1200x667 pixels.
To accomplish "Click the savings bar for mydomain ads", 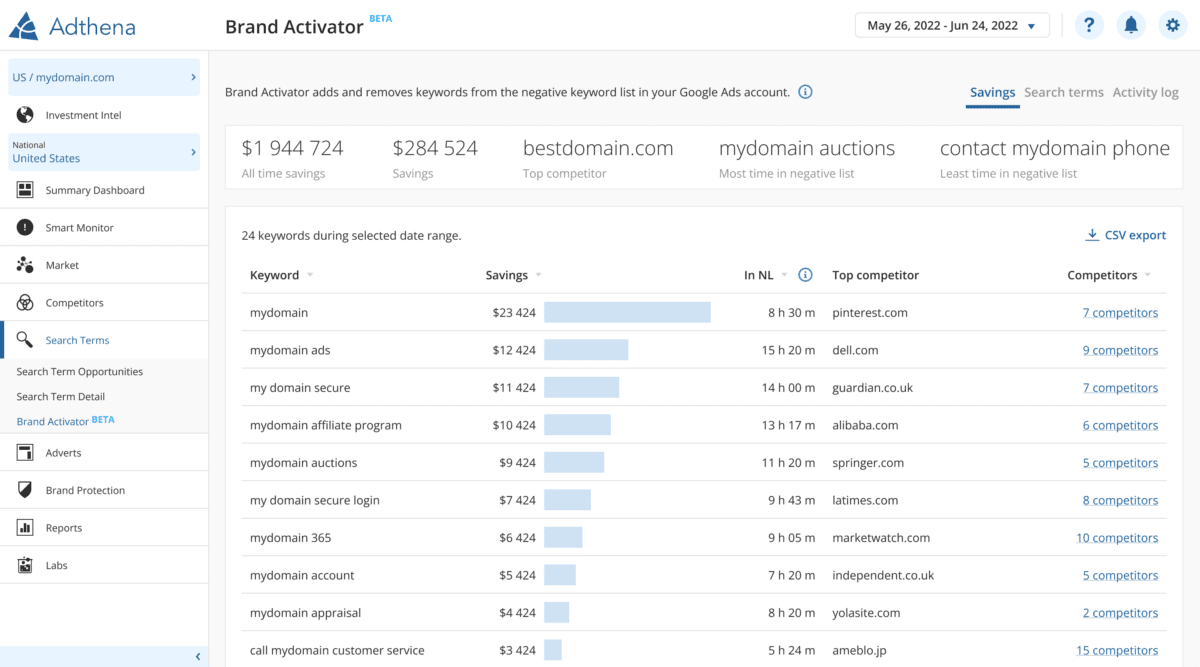I will point(586,350).
